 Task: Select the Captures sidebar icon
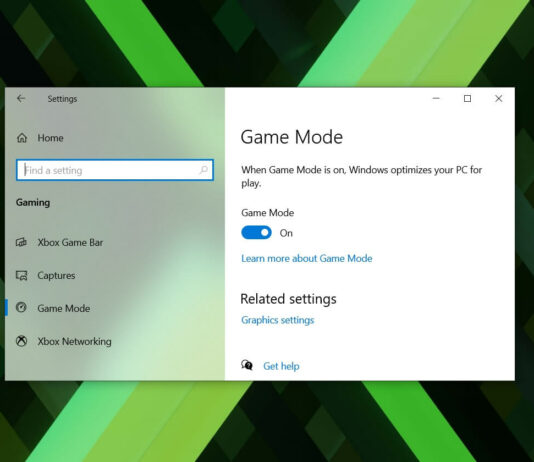coord(21,275)
